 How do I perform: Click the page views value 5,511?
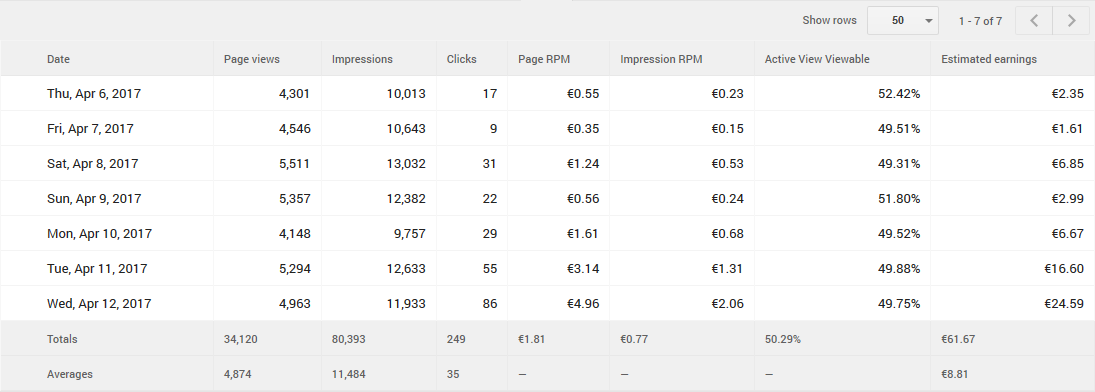(295, 164)
